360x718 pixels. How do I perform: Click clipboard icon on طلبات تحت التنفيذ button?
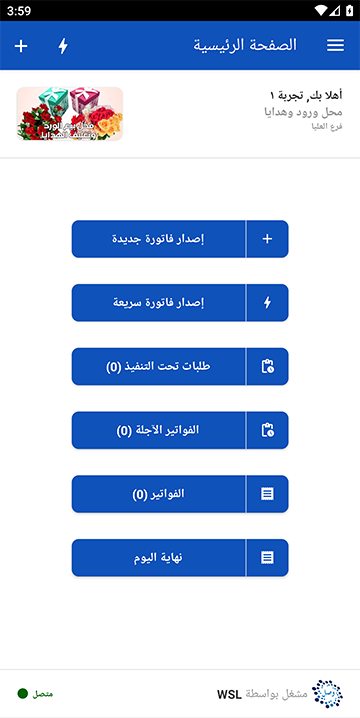click(267, 366)
